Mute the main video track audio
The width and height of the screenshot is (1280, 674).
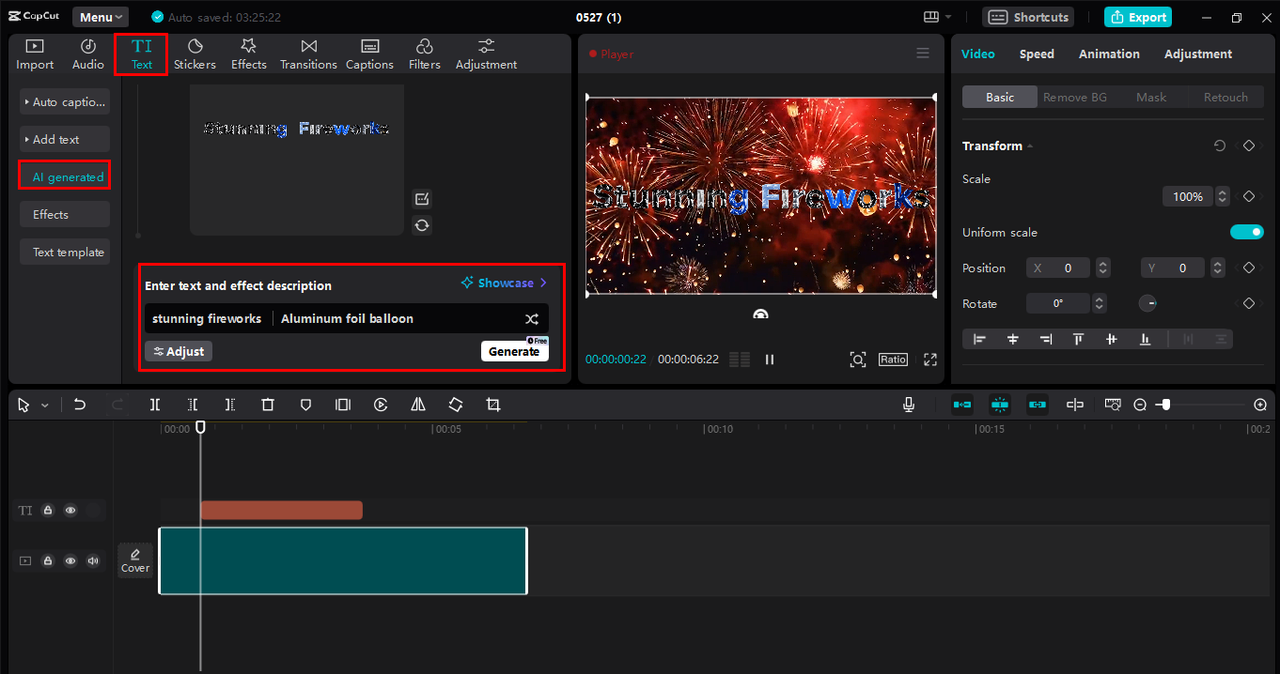[93, 561]
